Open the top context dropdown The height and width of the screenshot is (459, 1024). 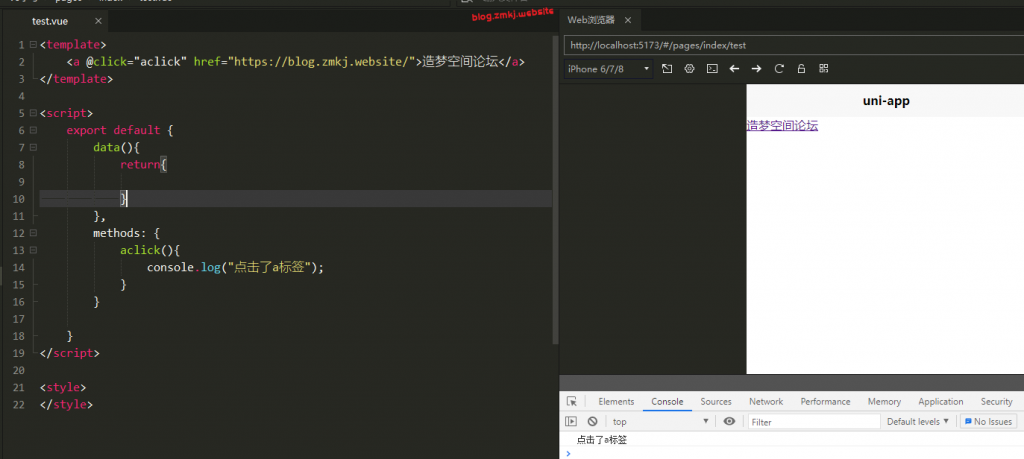660,422
